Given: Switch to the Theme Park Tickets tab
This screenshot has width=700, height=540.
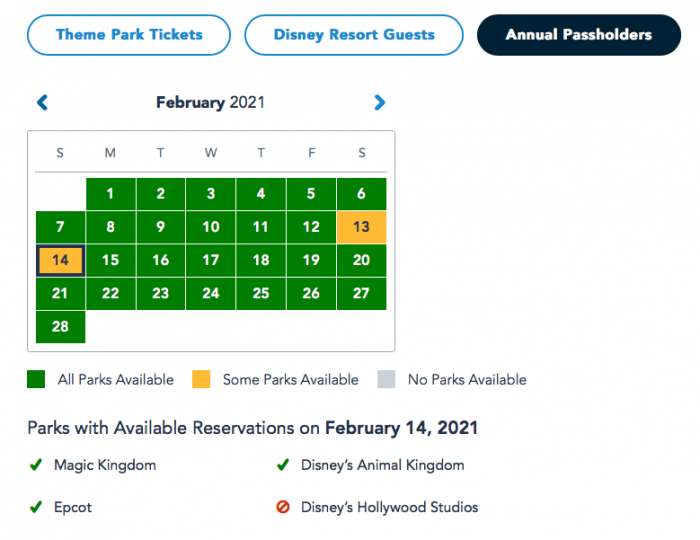Looking at the screenshot, I should 129,35.
